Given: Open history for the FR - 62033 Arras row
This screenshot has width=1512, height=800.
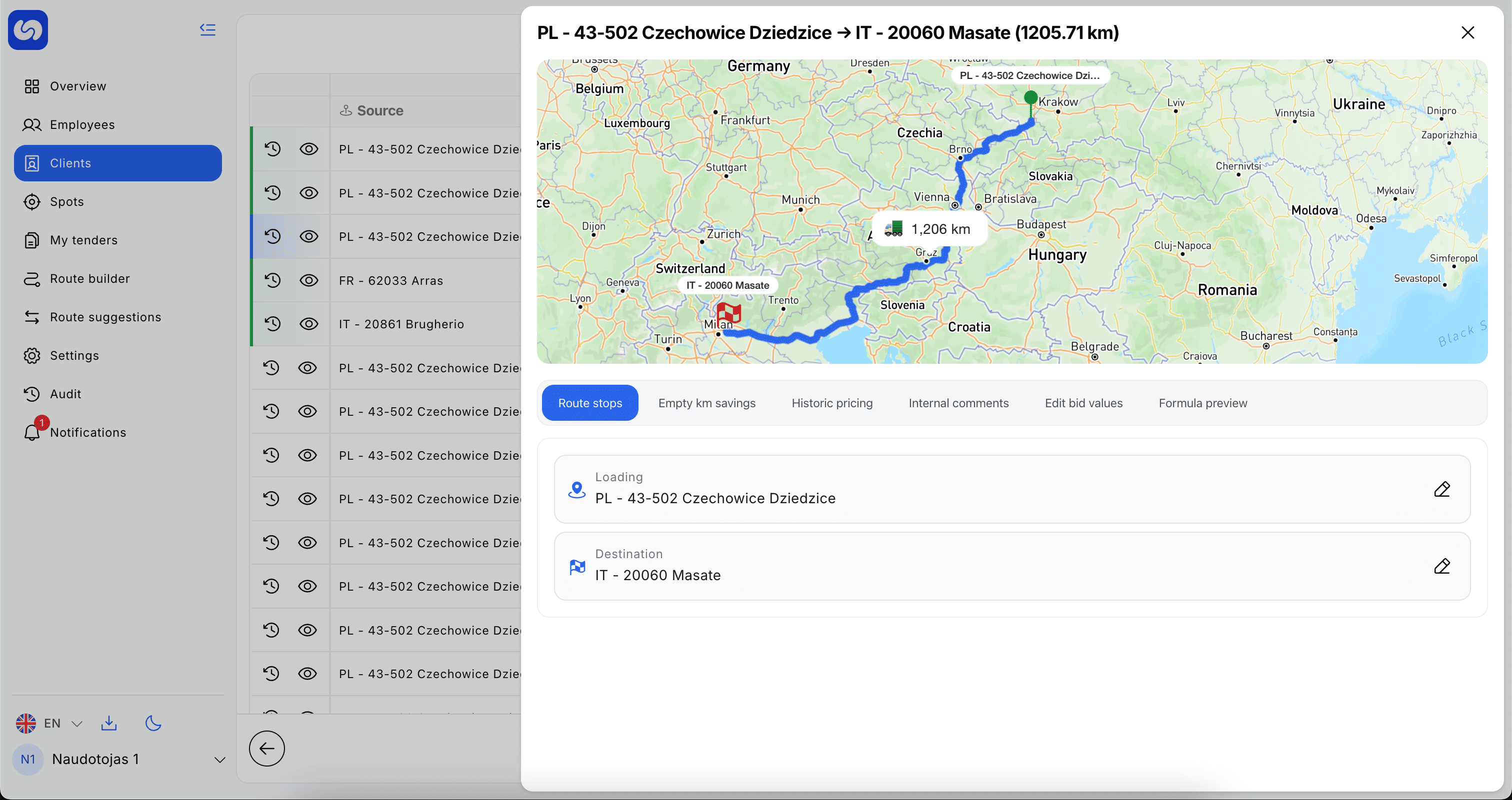Looking at the screenshot, I should pos(272,280).
